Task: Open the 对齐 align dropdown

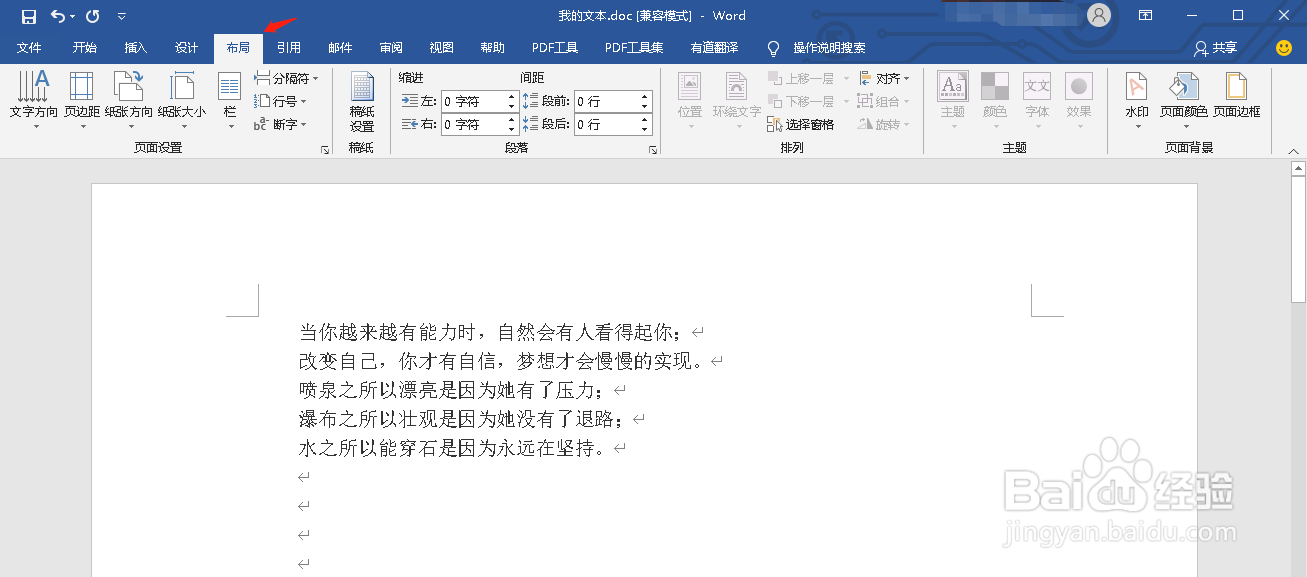Action: (884, 78)
